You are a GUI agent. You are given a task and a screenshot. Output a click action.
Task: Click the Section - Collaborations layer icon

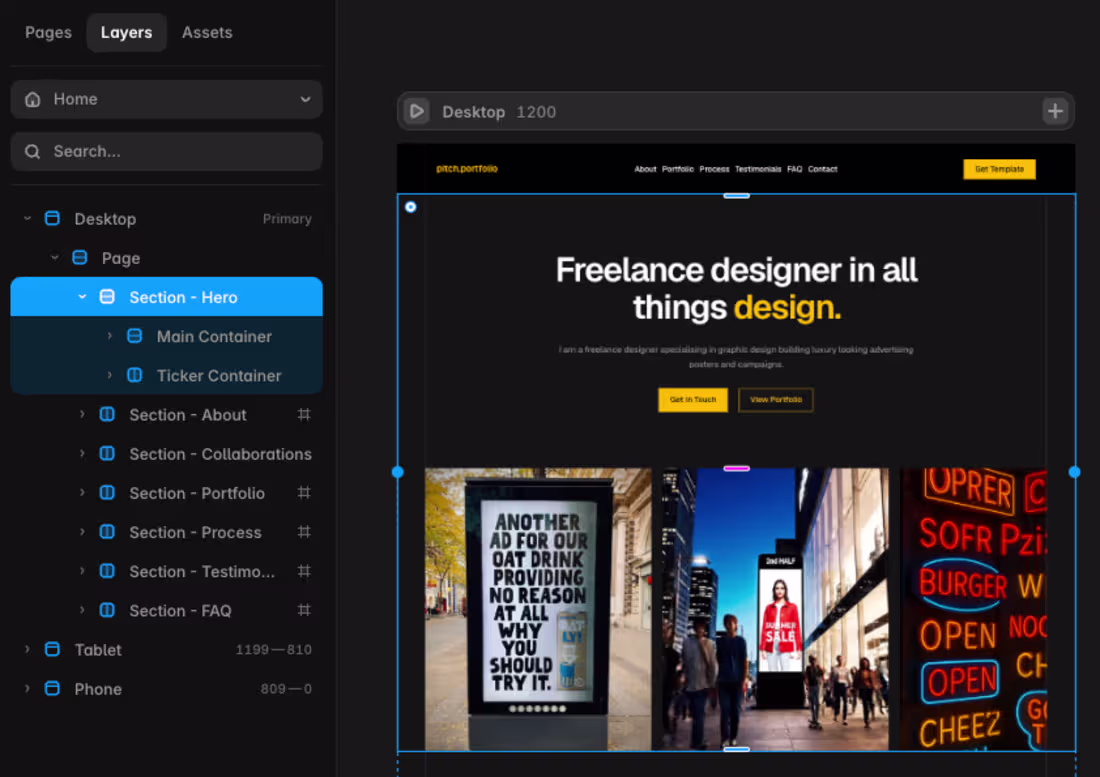tap(107, 454)
